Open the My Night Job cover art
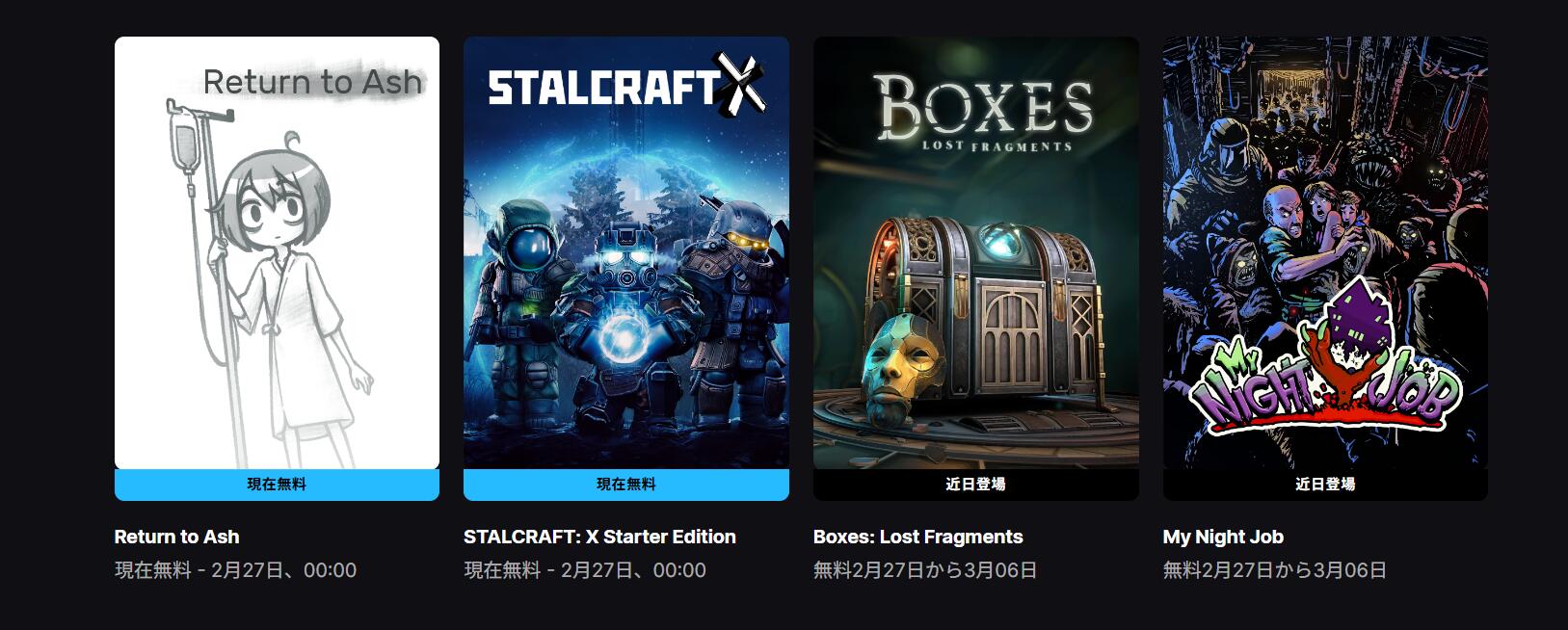 click(1325, 252)
